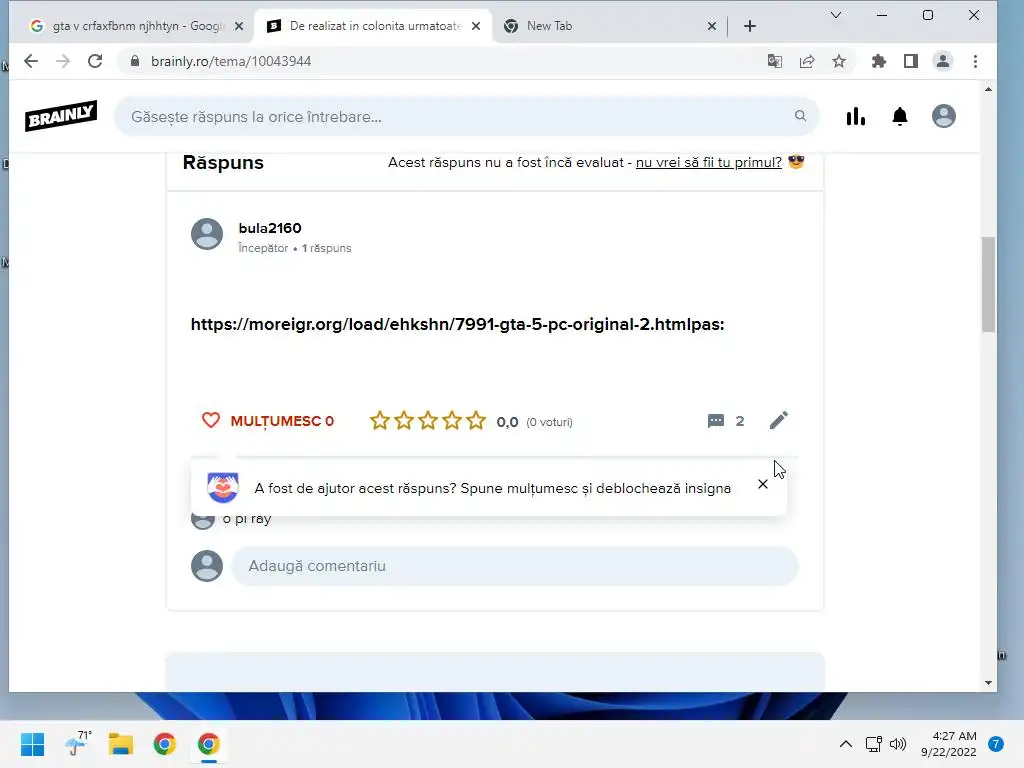Open File Explorer from taskbar
The image size is (1024, 768).
click(x=121, y=744)
